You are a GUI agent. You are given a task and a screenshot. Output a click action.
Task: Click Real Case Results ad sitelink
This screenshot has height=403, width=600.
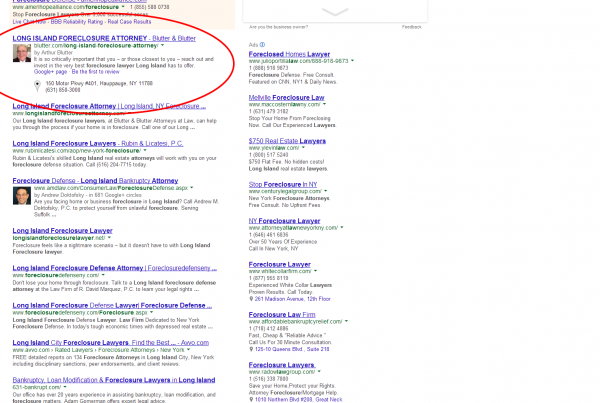(129, 22)
